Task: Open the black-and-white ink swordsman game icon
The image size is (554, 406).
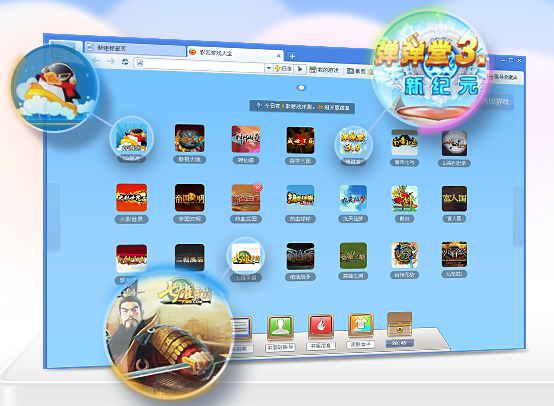Action: pos(454,143)
